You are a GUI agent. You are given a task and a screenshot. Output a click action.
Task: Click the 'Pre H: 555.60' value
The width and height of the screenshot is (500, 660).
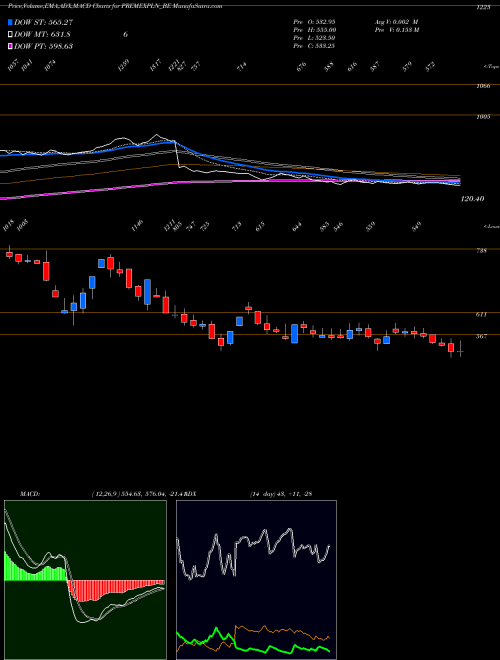tap(314, 30)
